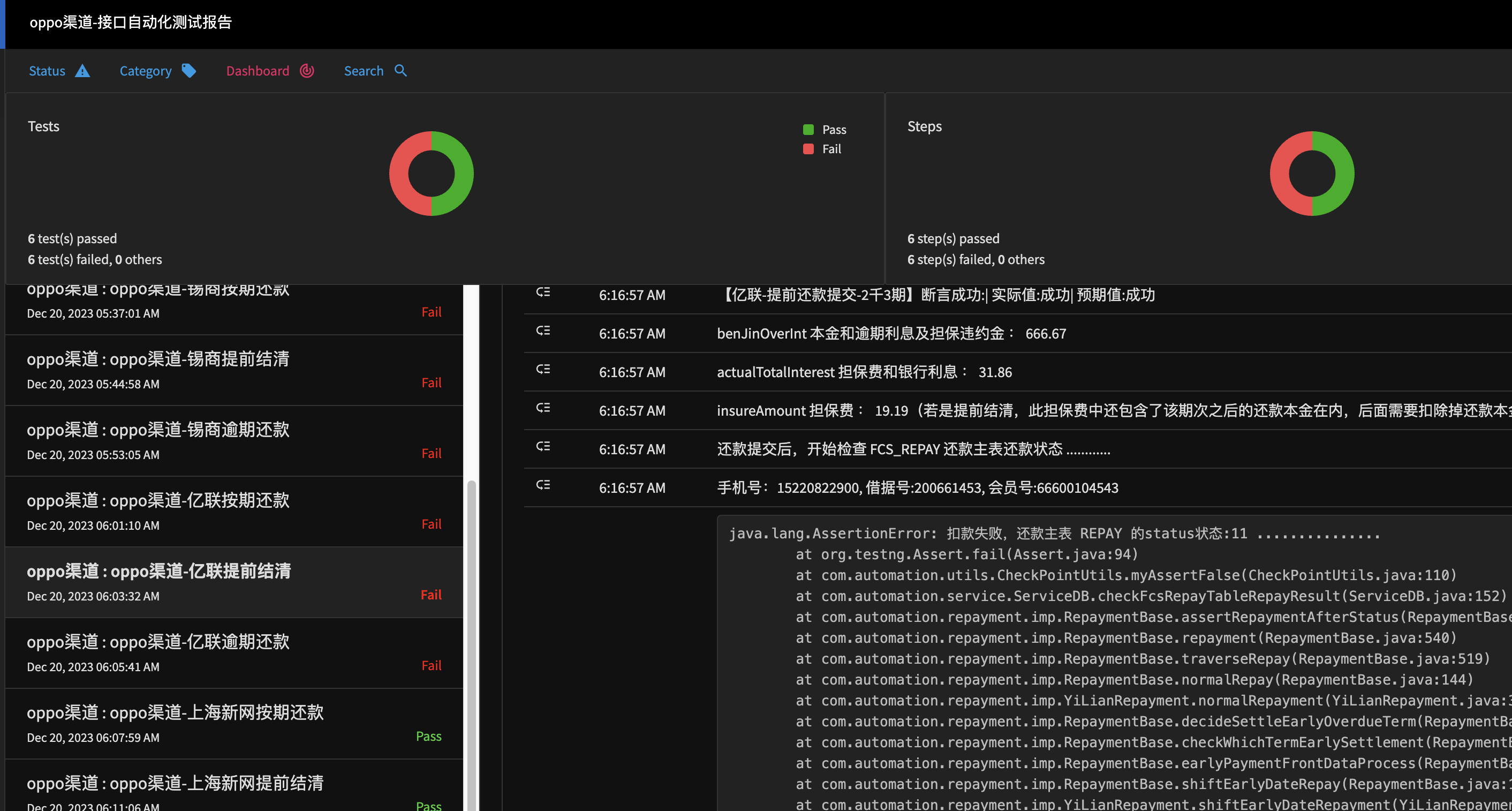Click the ServiceDB.checkFcsRepayTableRepayResult trace line

(1151, 596)
